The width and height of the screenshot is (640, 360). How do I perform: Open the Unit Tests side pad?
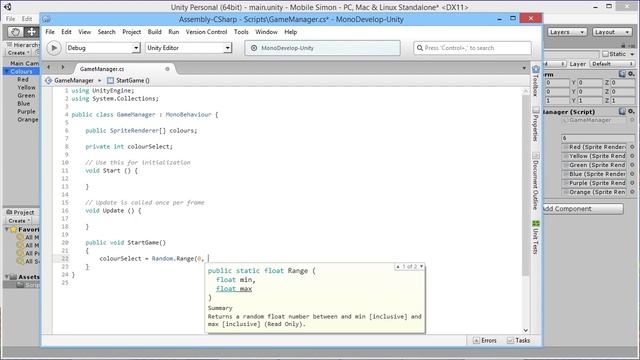[x=536, y=237]
